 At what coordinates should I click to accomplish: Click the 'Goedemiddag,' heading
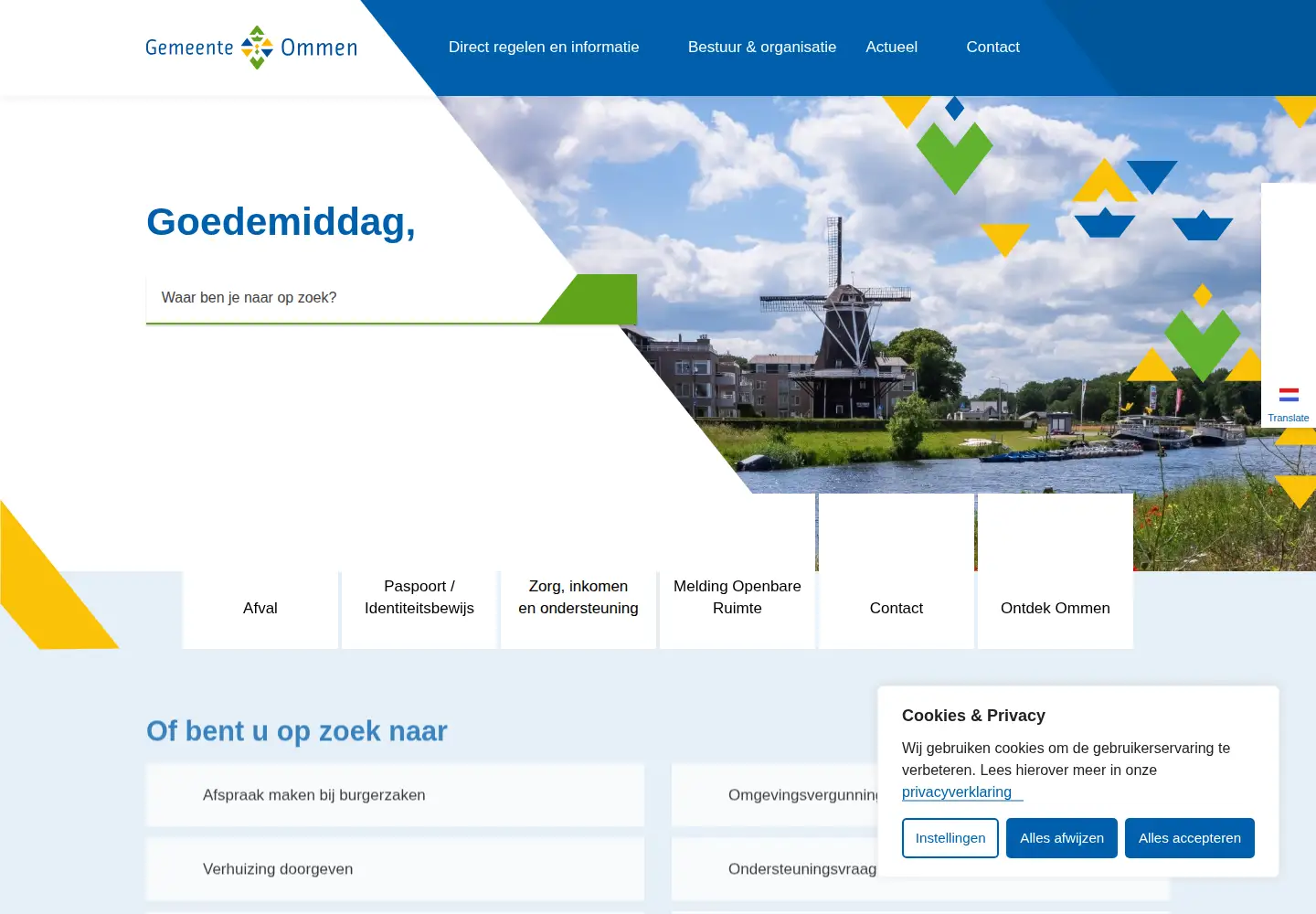click(281, 222)
